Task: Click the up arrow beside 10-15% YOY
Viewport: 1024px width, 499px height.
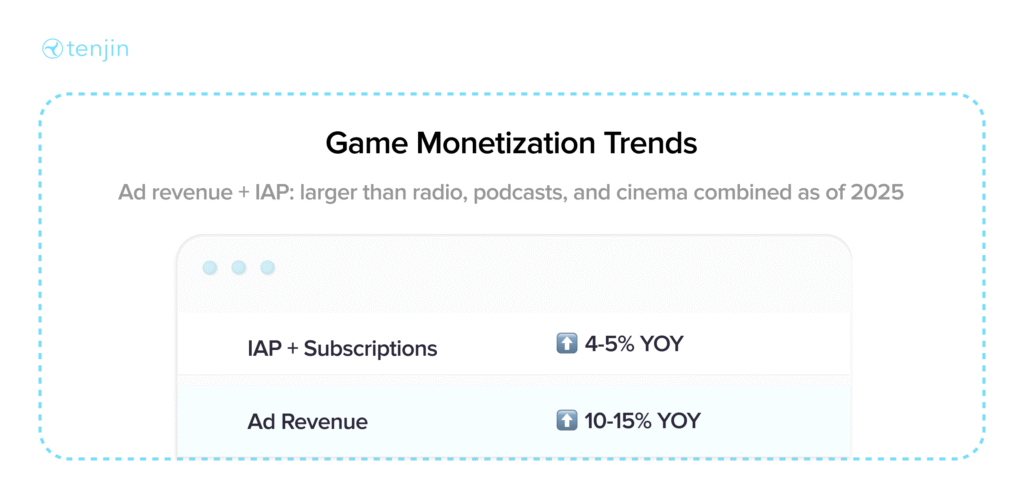Action: point(566,421)
